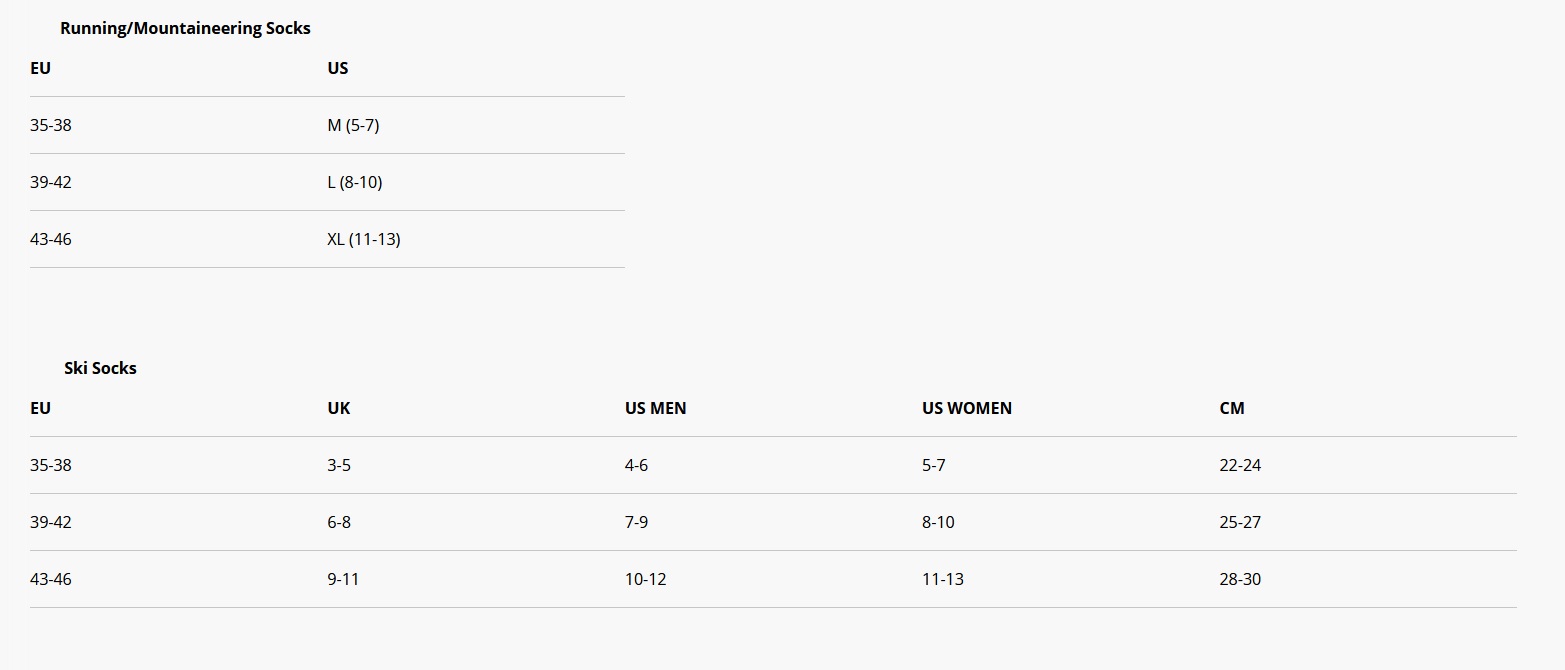Click the 7-9 US men size
Screen dimensions: 1565x670
click(x=636, y=522)
